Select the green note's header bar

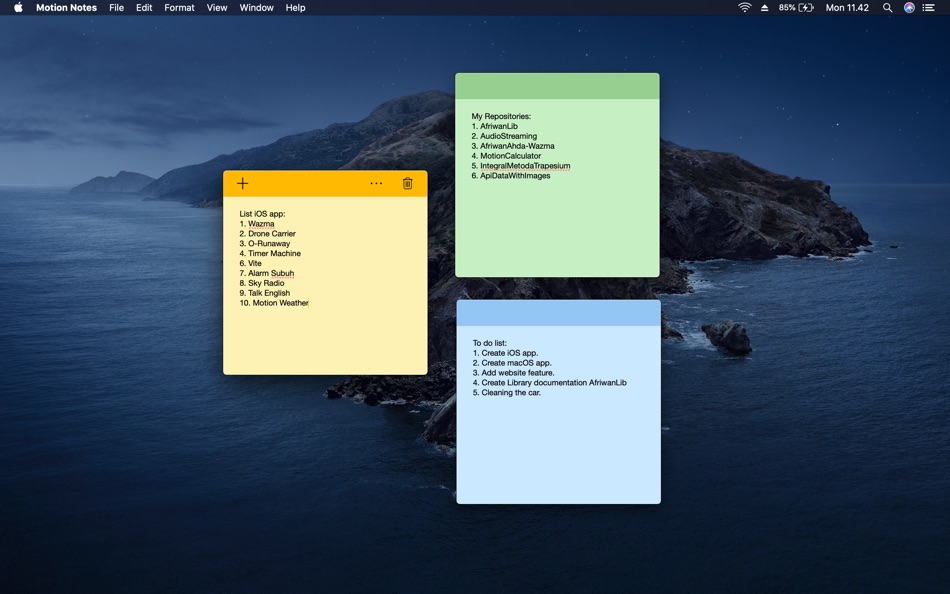click(x=557, y=86)
